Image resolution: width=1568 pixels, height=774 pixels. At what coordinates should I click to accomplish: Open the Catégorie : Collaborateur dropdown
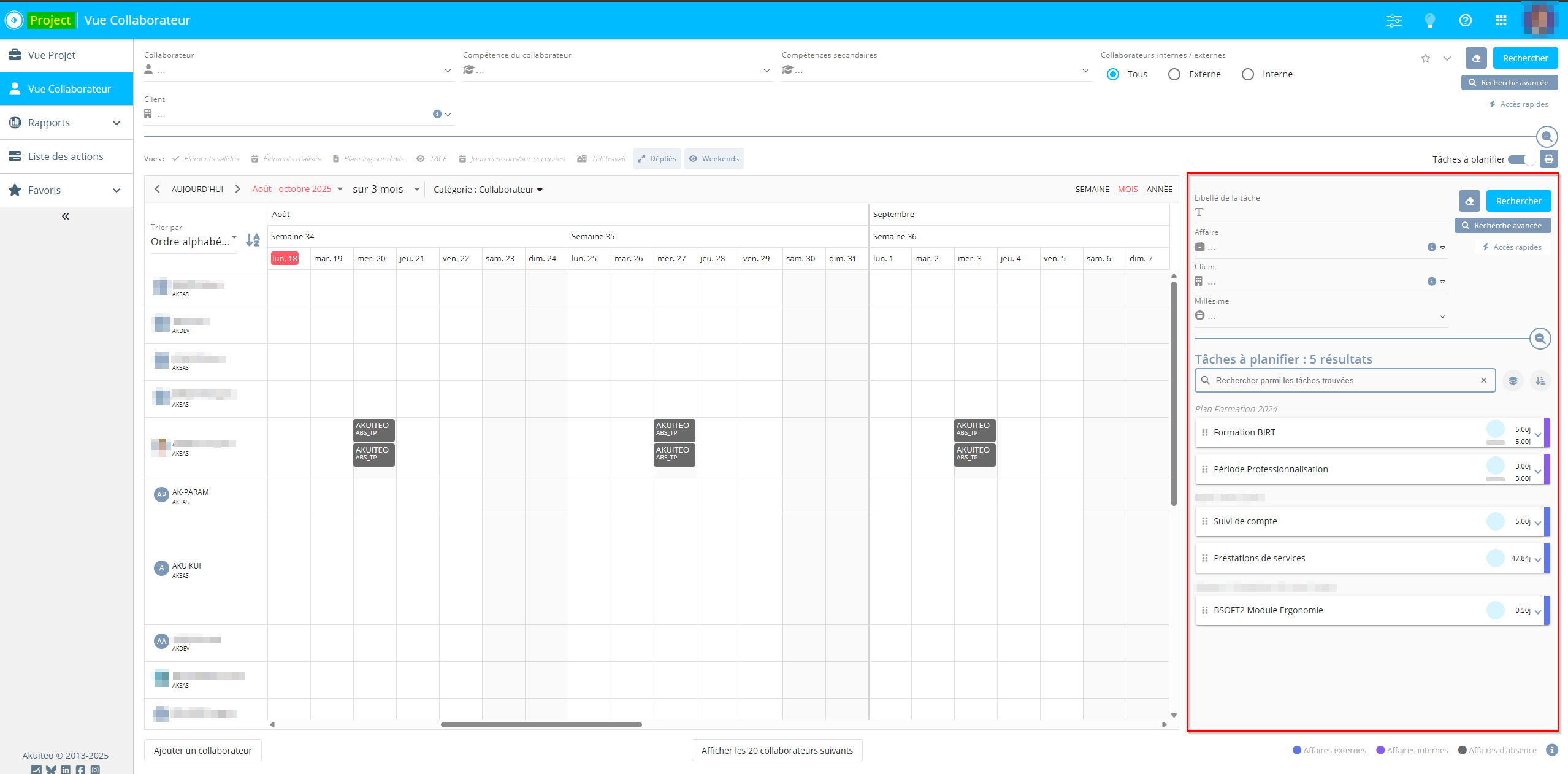click(488, 190)
